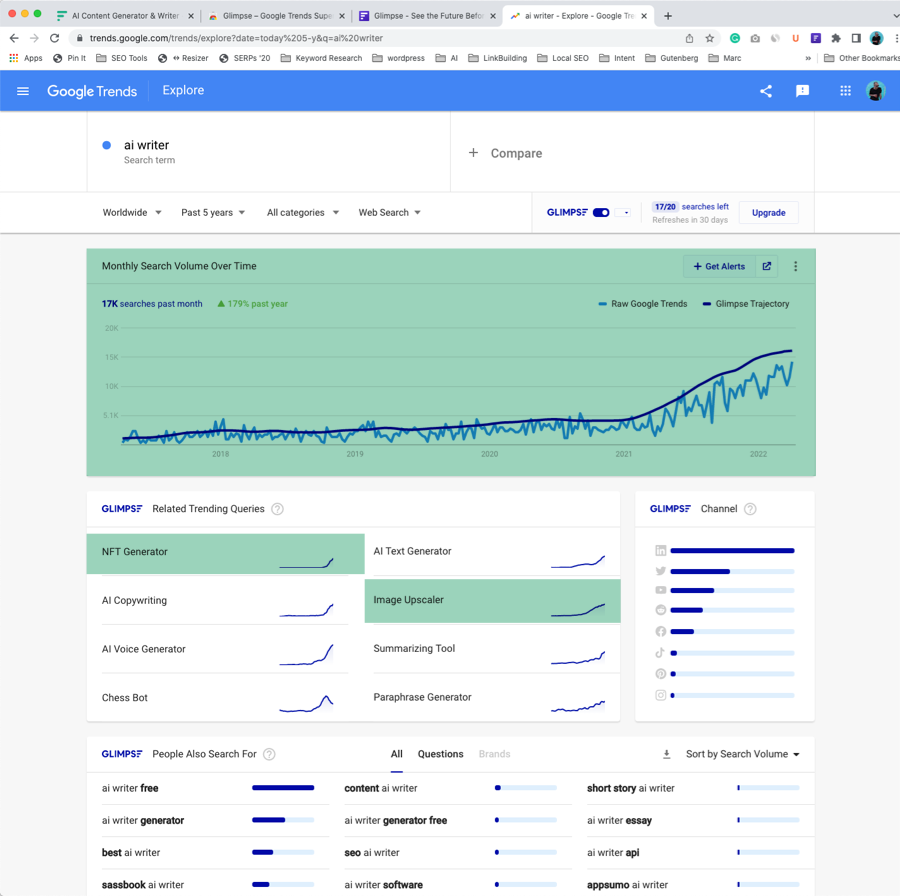Select the TikTok channel icon
This screenshot has height=896, width=900.
click(x=661, y=653)
